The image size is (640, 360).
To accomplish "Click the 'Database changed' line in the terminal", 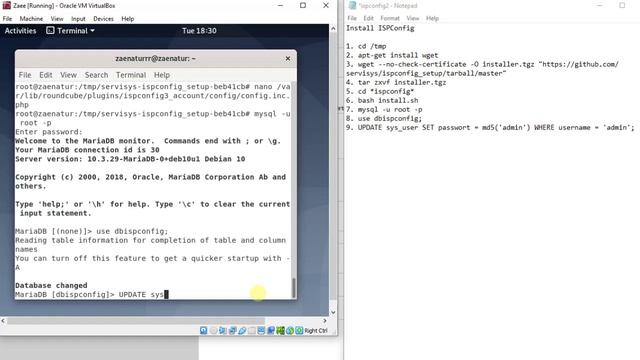I will pyautogui.click(x=51, y=285).
